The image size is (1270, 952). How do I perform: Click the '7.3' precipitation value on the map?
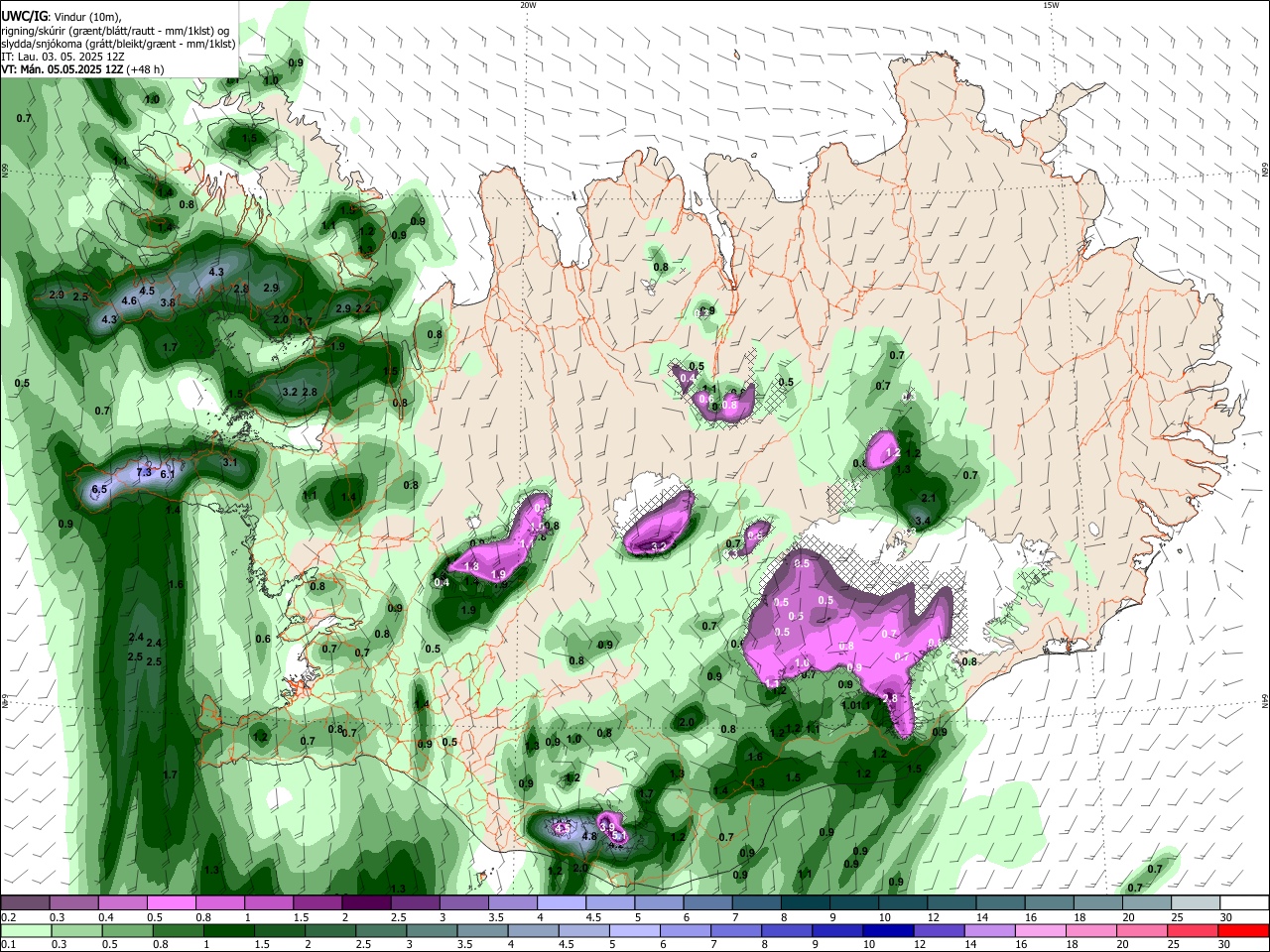[144, 472]
